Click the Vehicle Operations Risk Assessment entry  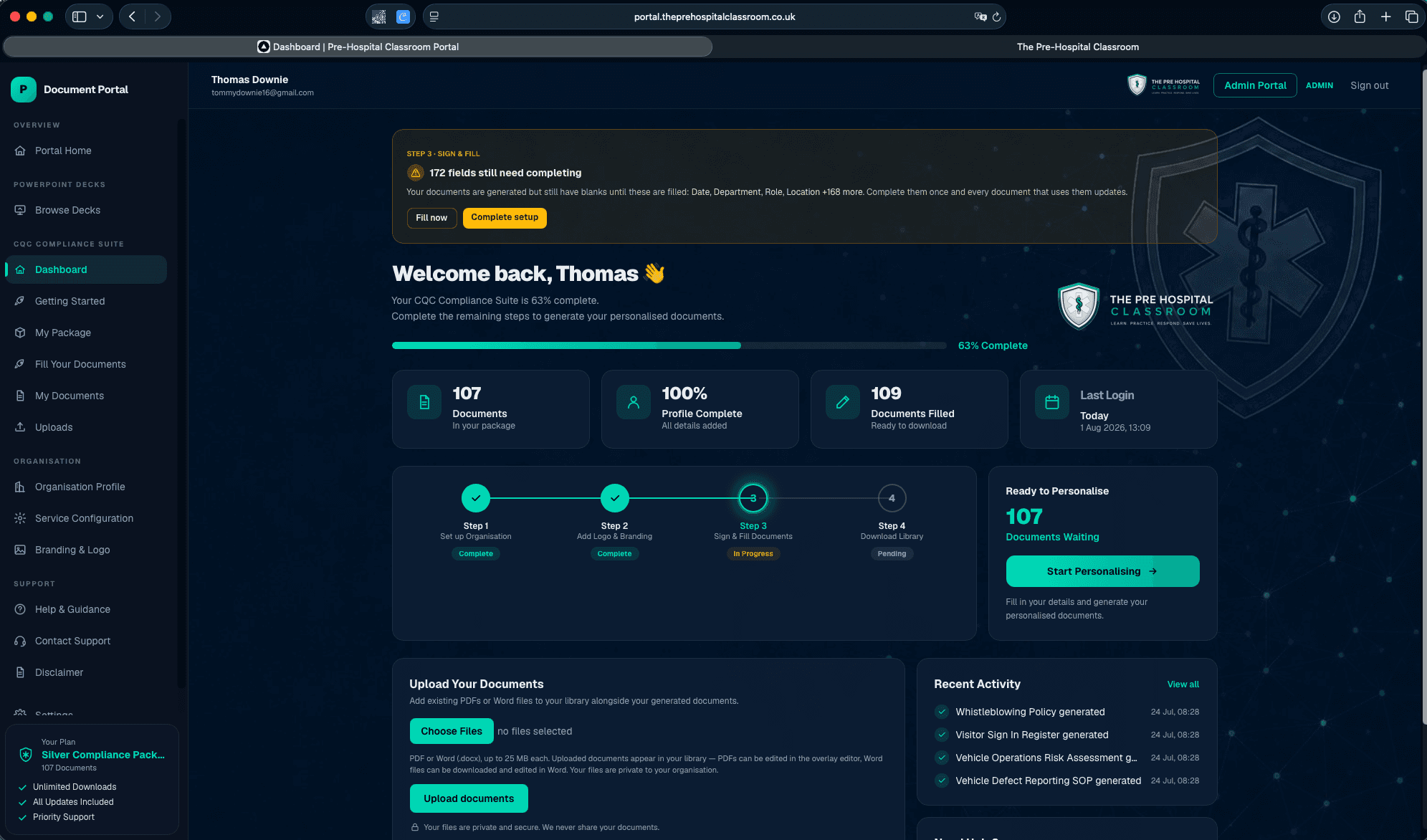[x=1066, y=758]
